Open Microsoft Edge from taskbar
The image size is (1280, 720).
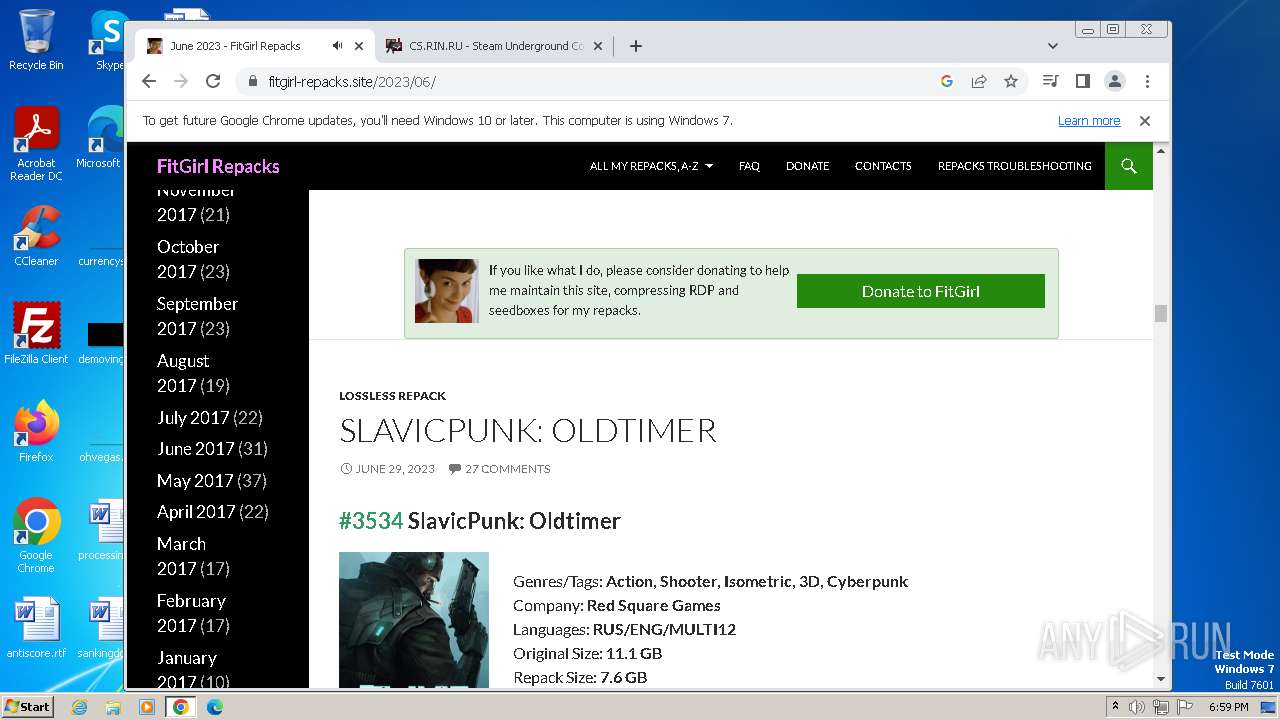pos(215,707)
